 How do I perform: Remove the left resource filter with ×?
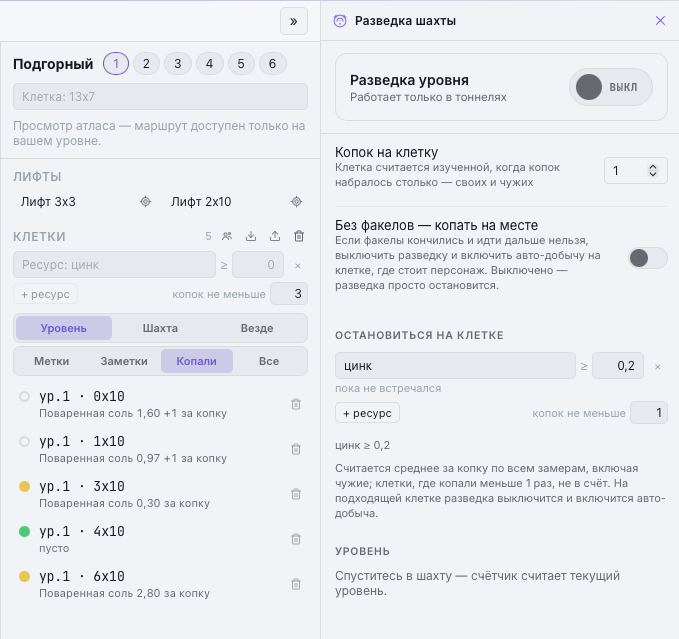297,265
